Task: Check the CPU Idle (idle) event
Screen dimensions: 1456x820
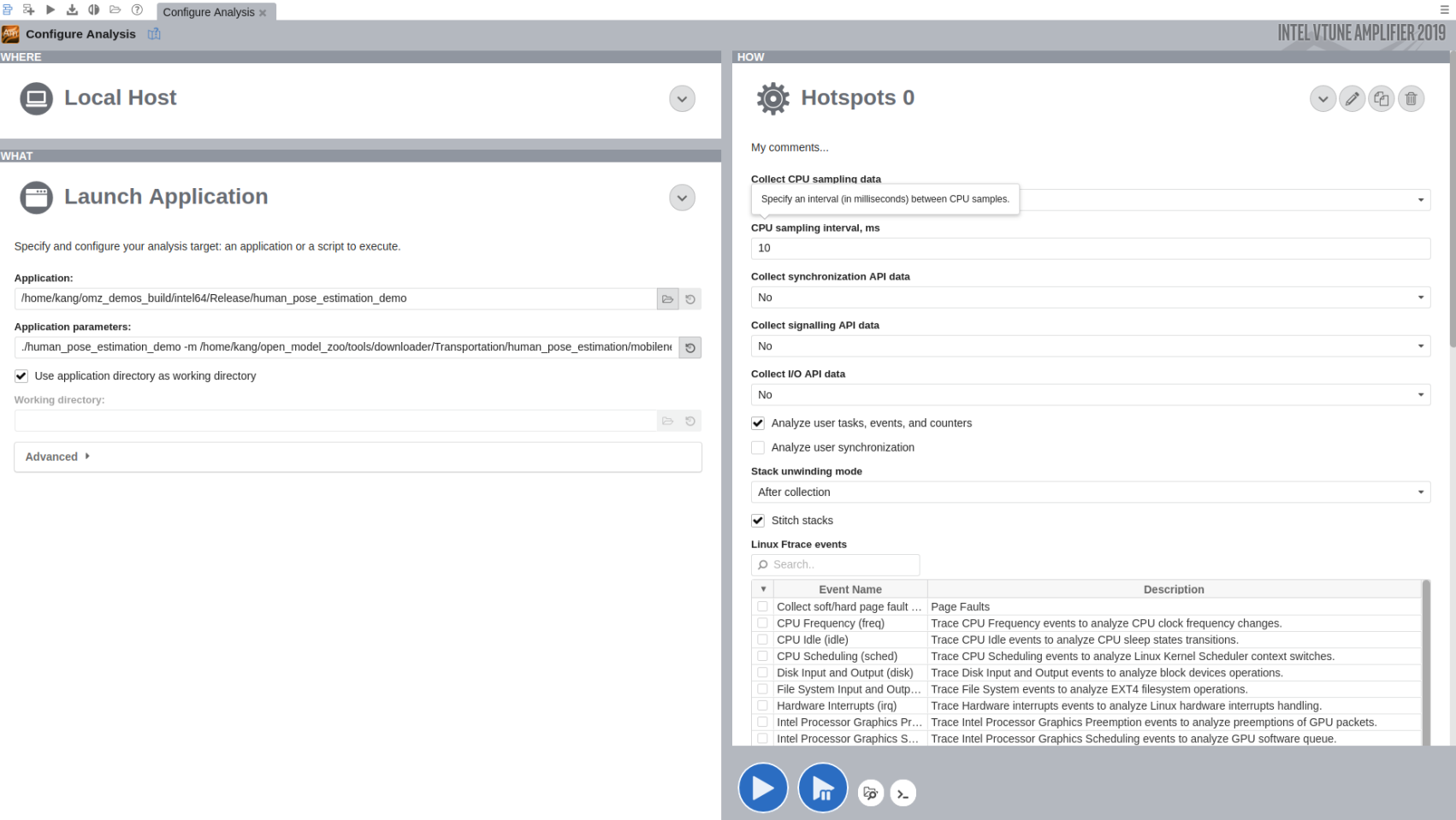Action: (762, 640)
